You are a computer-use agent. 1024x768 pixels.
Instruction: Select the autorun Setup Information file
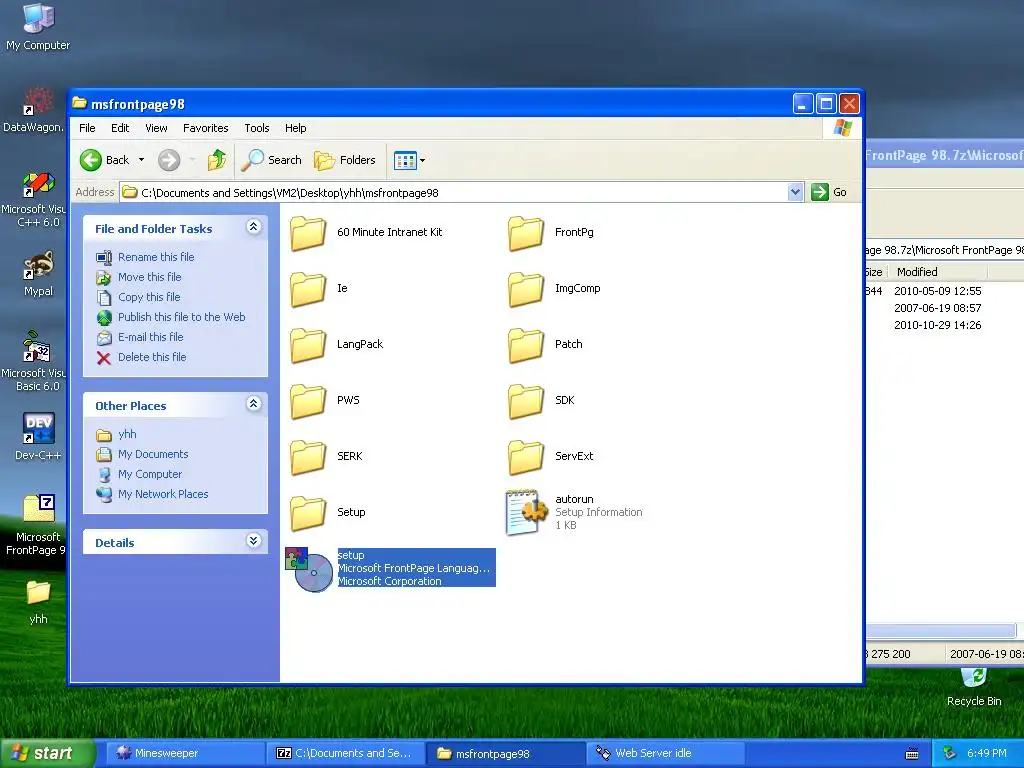click(575, 512)
